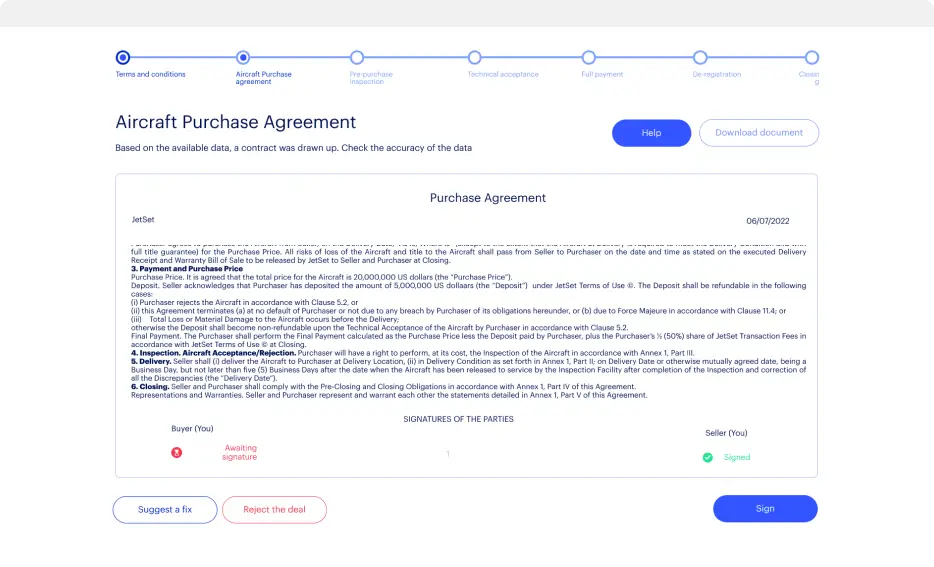Download the agreement document
This screenshot has width=934, height=567.
click(x=758, y=133)
